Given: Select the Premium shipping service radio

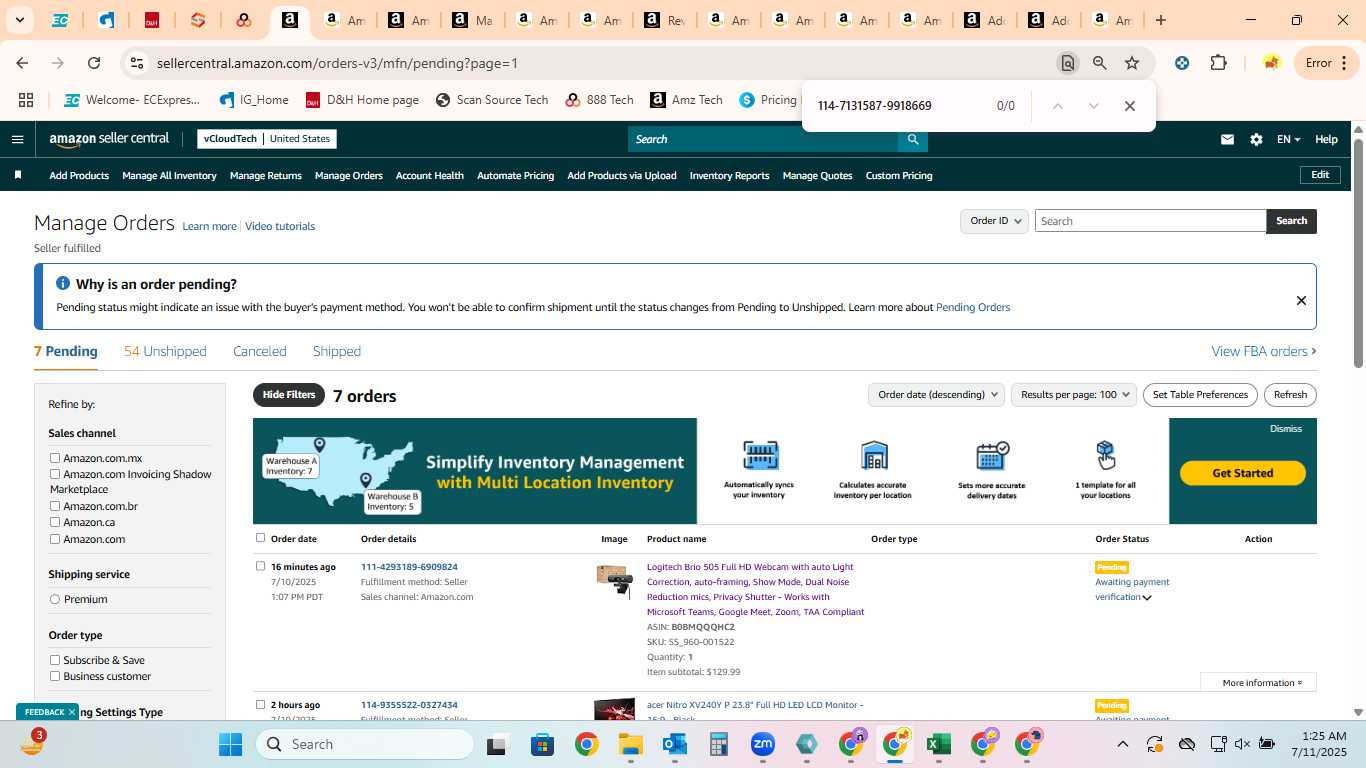Looking at the screenshot, I should 55,599.
